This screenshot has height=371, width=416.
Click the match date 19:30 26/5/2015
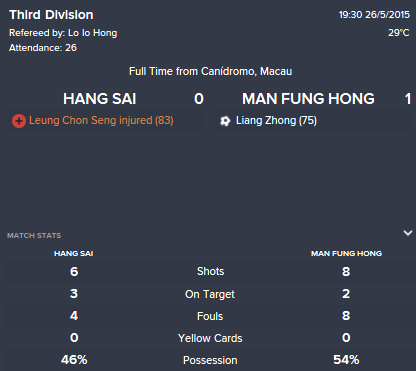coord(374,15)
